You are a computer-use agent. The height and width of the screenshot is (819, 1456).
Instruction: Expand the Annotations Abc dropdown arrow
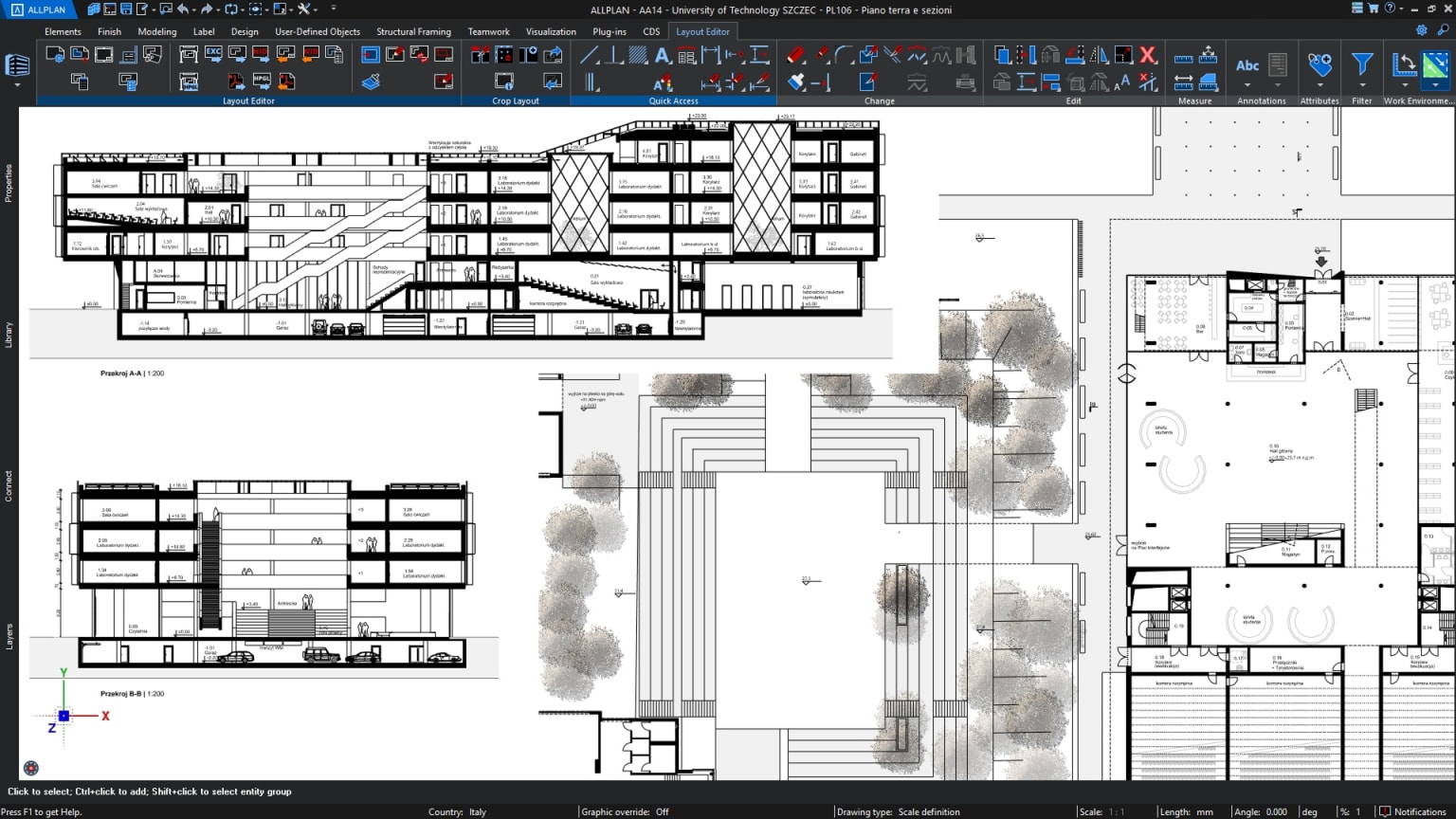1247,86
